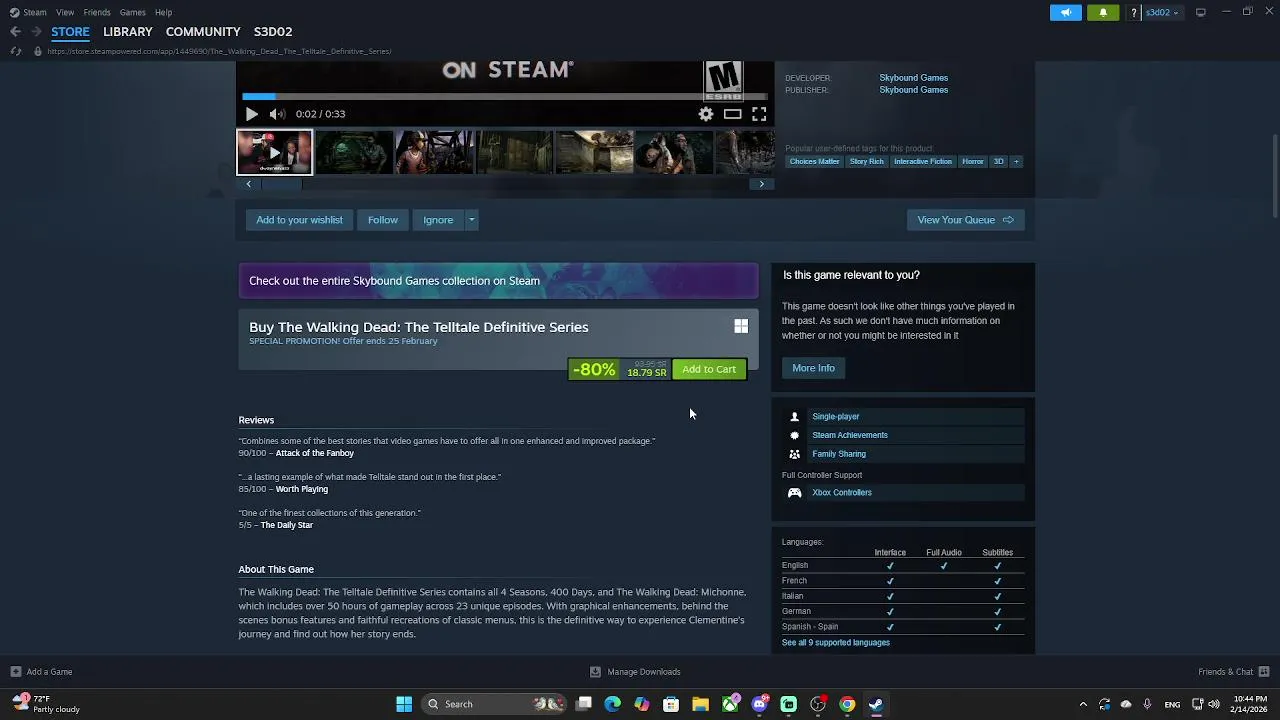The image size is (1280, 720).
Task: Open the View menu
Action: coord(65,12)
